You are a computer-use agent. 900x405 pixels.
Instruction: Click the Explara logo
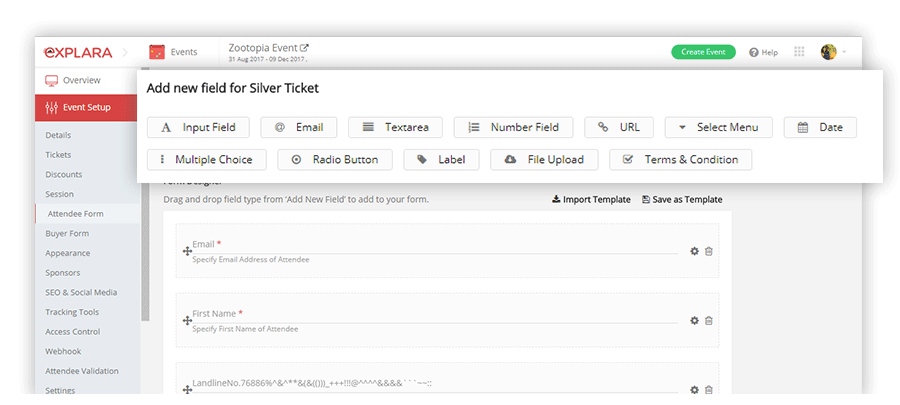pos(78,52)
